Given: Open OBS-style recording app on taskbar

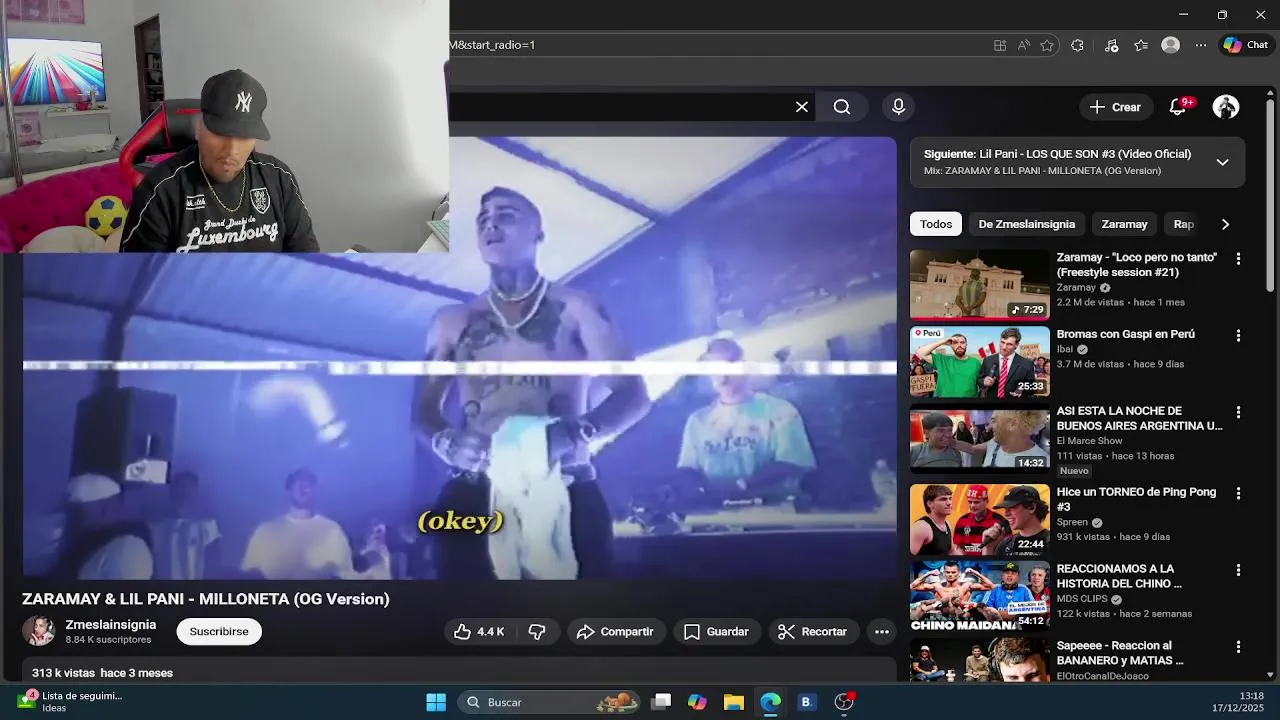Looking at the screenshot, I should pos(844,702).
